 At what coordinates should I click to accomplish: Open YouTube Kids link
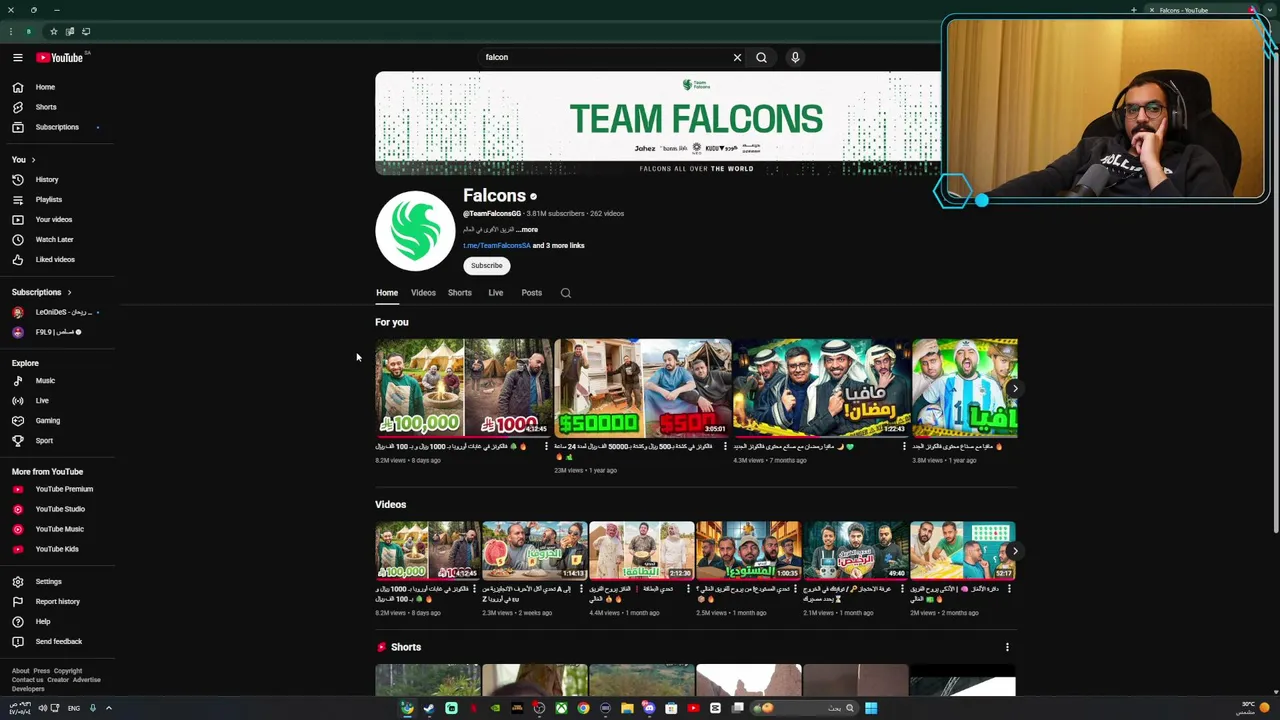[57, 549]
